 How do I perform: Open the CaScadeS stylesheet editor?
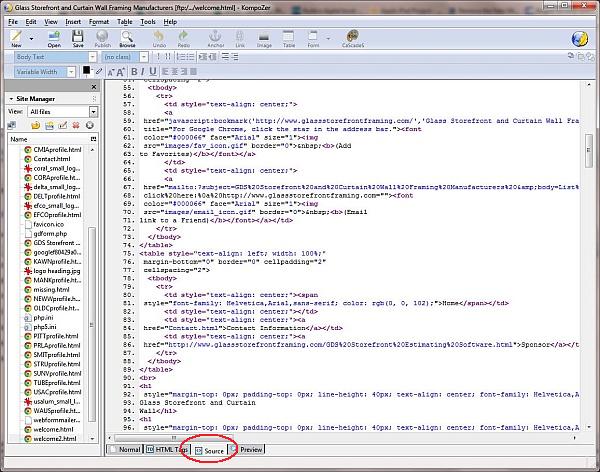point(352,39)
